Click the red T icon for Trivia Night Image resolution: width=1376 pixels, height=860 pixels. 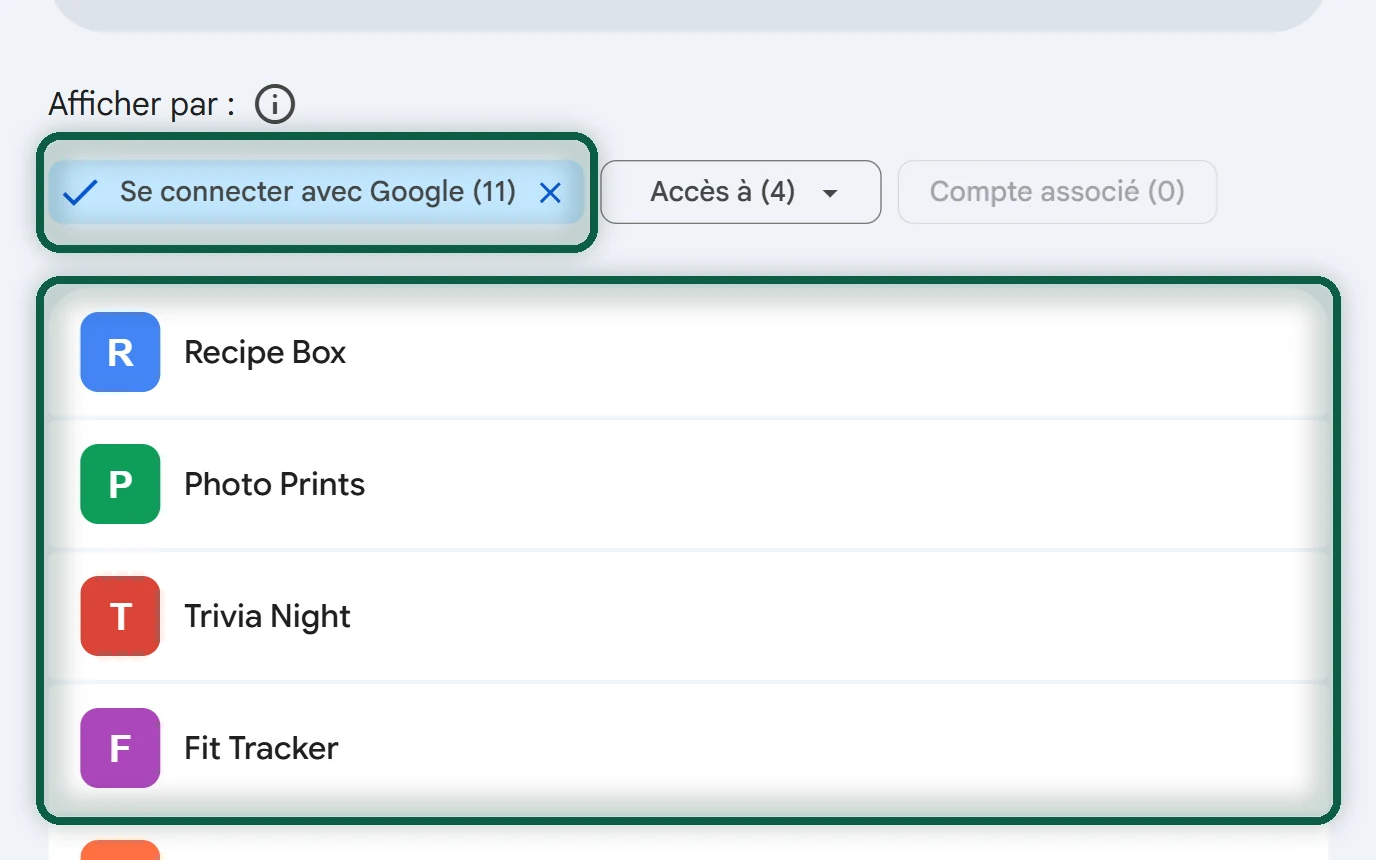click(120, 616)
